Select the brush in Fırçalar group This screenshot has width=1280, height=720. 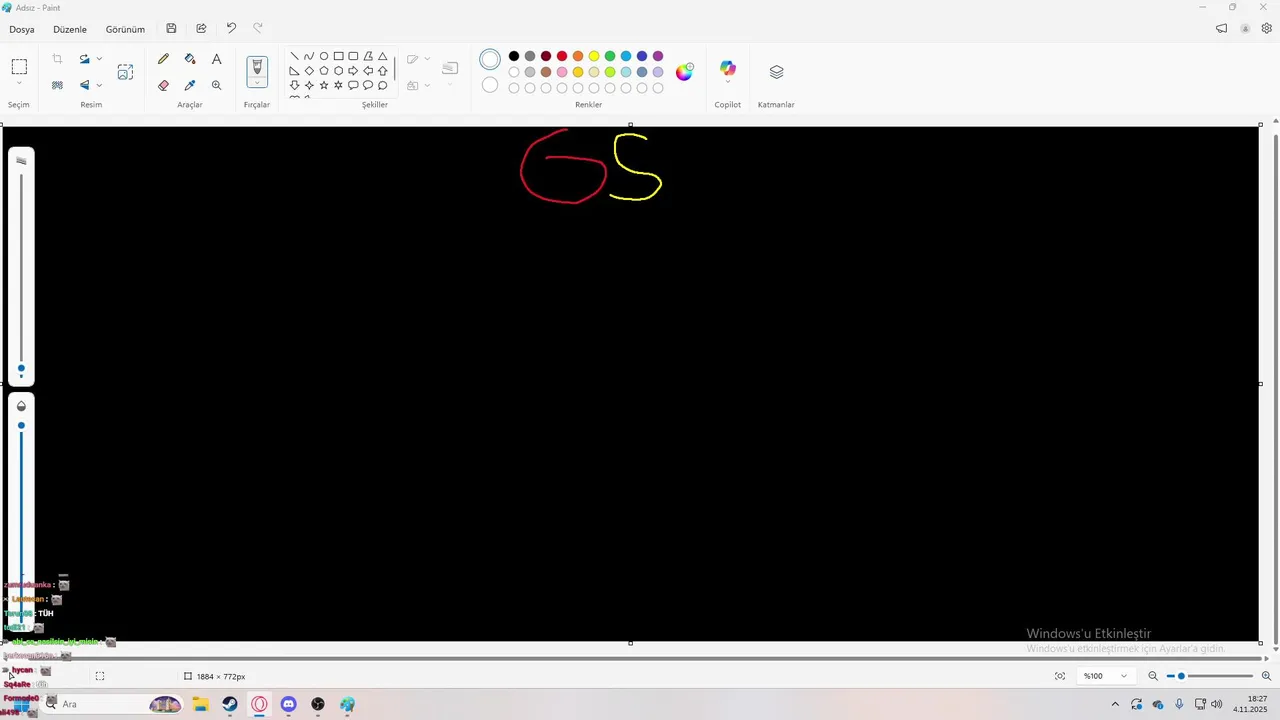[257, 67]
